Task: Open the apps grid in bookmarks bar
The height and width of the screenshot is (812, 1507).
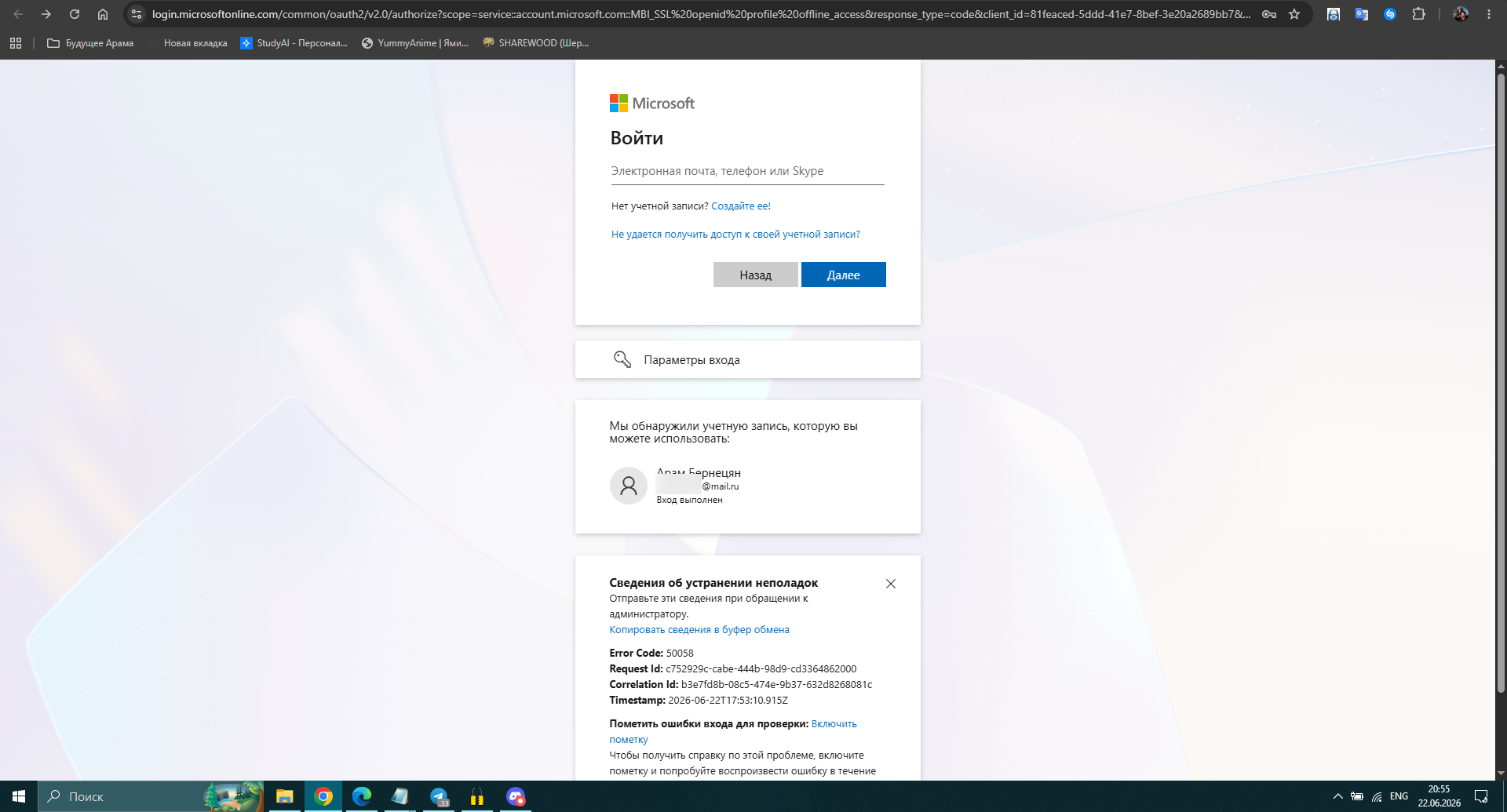Action: coord(16,43)
